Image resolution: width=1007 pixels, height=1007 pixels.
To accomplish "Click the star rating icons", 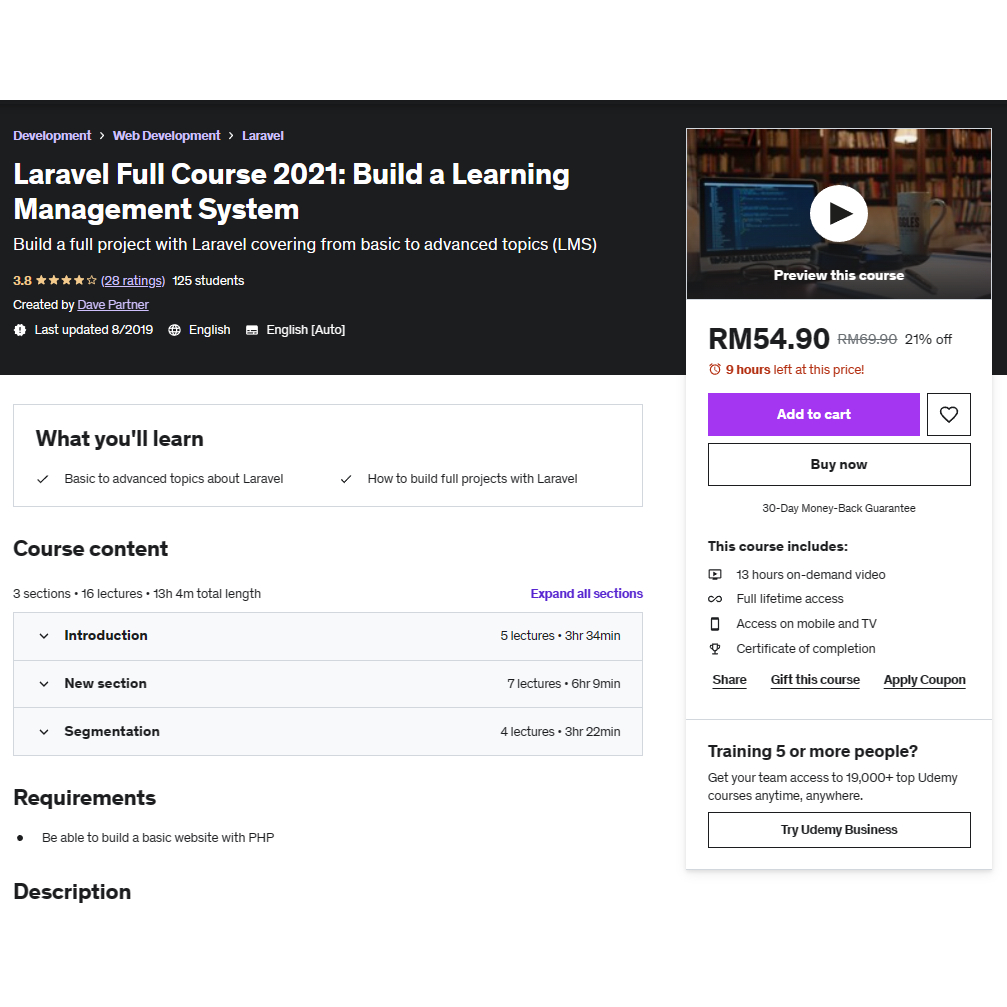I will (x=66, y=281).
